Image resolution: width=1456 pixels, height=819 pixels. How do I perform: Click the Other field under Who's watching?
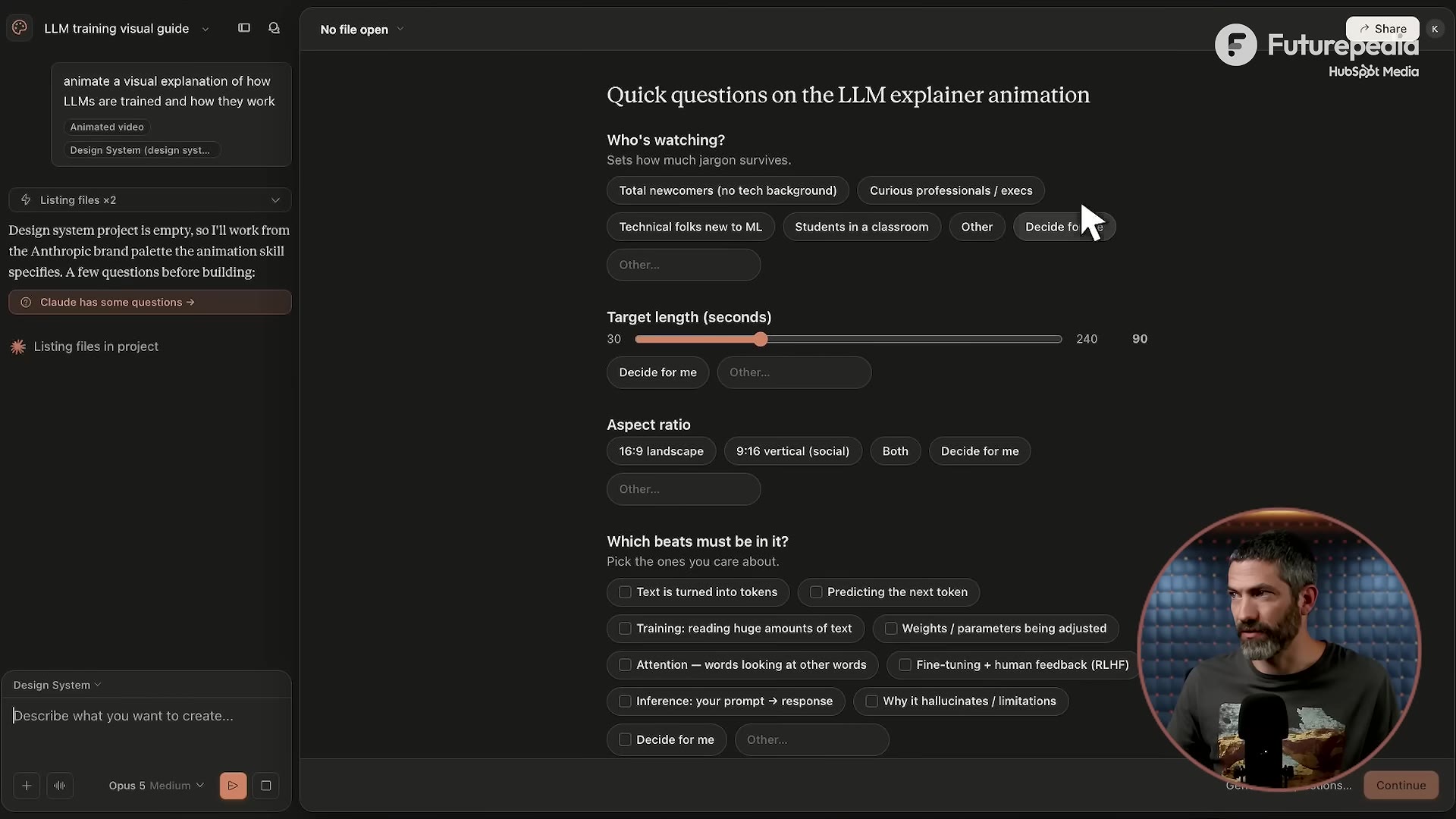683,265
